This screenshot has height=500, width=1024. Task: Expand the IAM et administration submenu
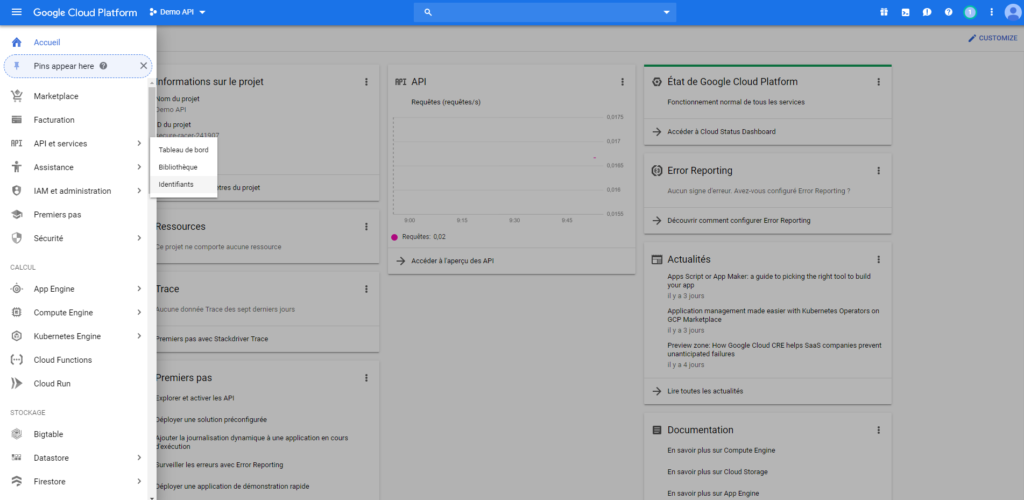pyautogui.click(x=139, y=191)
